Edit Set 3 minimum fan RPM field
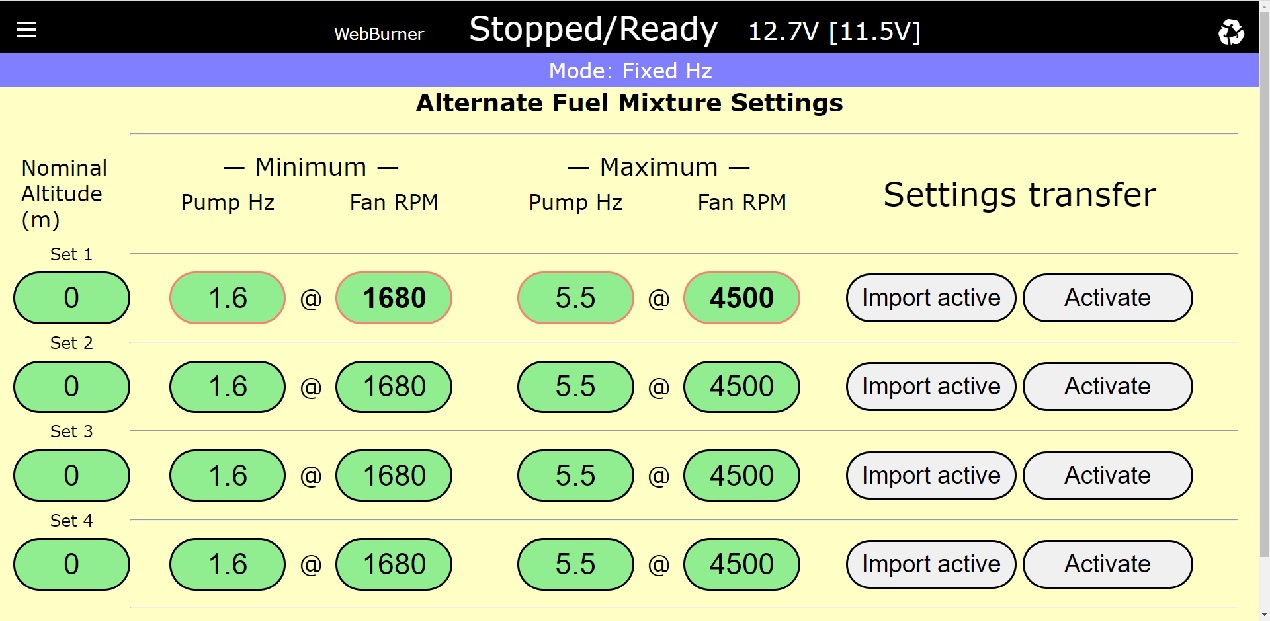This screenshot has height=621, width=1270. coord(394,476)
